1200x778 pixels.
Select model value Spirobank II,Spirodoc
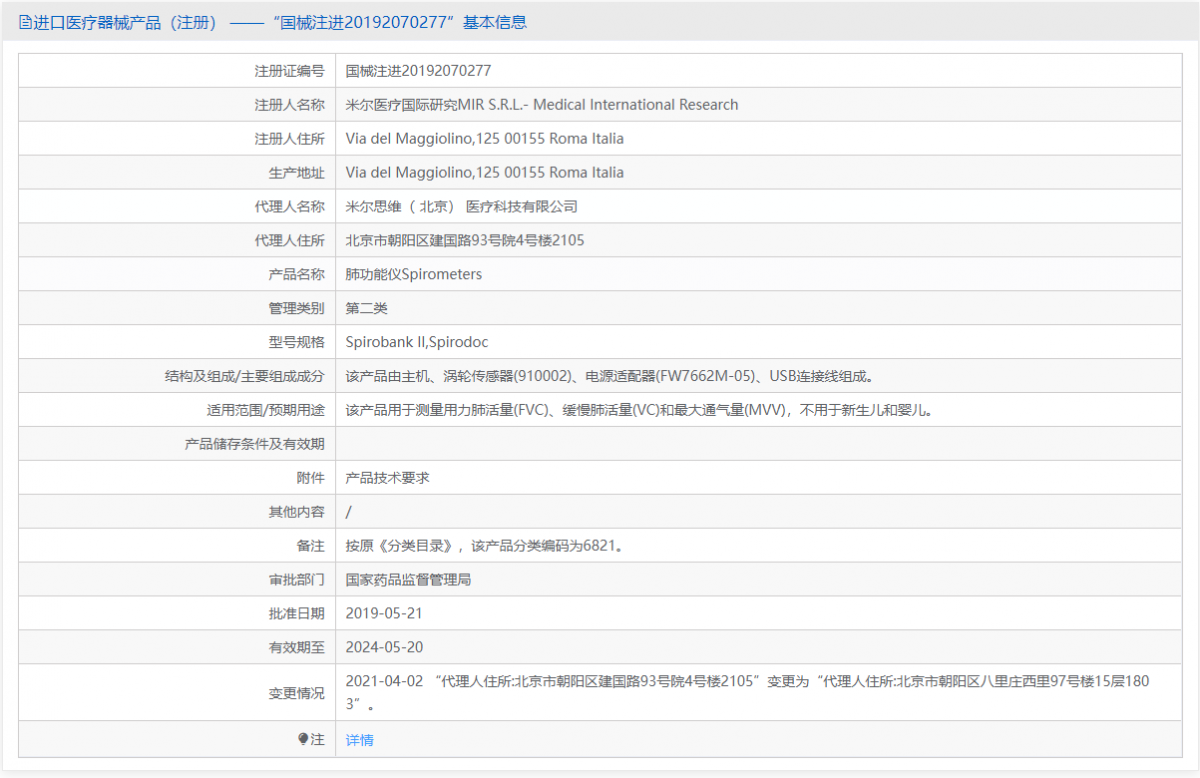417,343
